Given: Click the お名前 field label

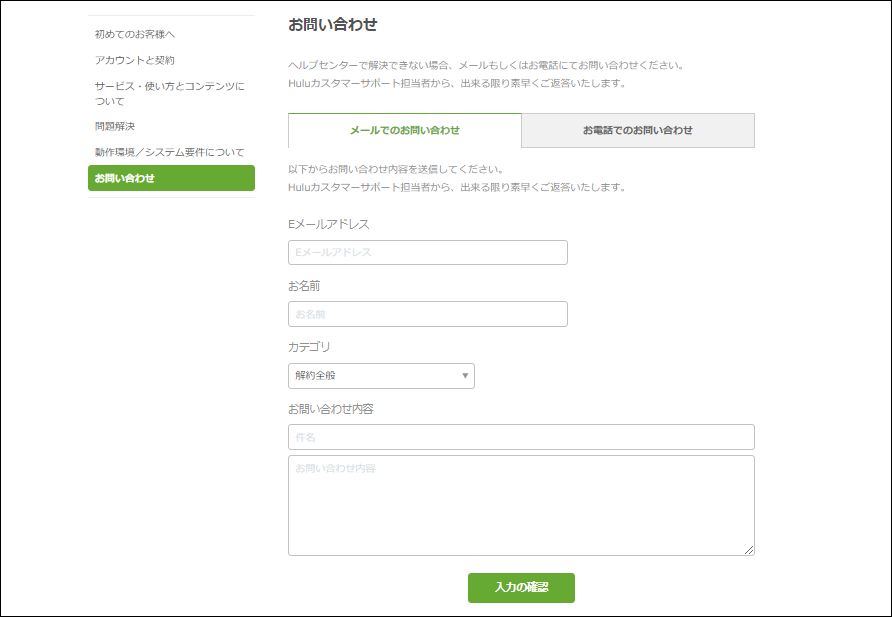Looking at the screenshot, I should [x=304, y=286].
